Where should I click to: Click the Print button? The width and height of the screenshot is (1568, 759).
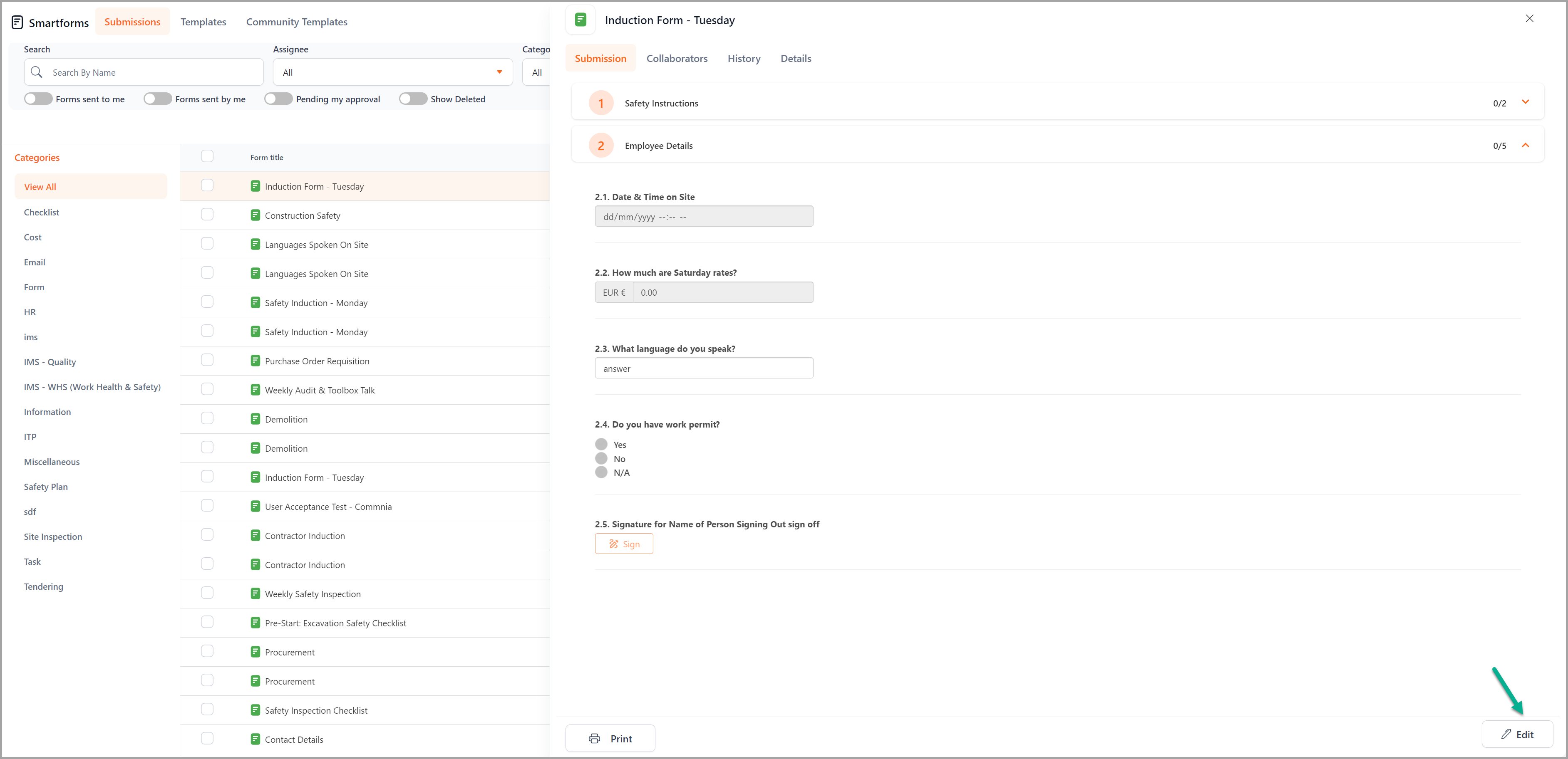pos(610,738)
